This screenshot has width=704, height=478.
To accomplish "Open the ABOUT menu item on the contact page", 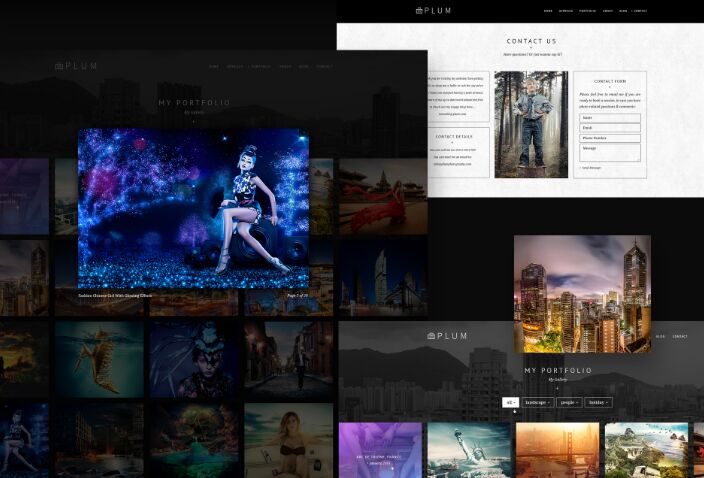I will tap(608, 11).
